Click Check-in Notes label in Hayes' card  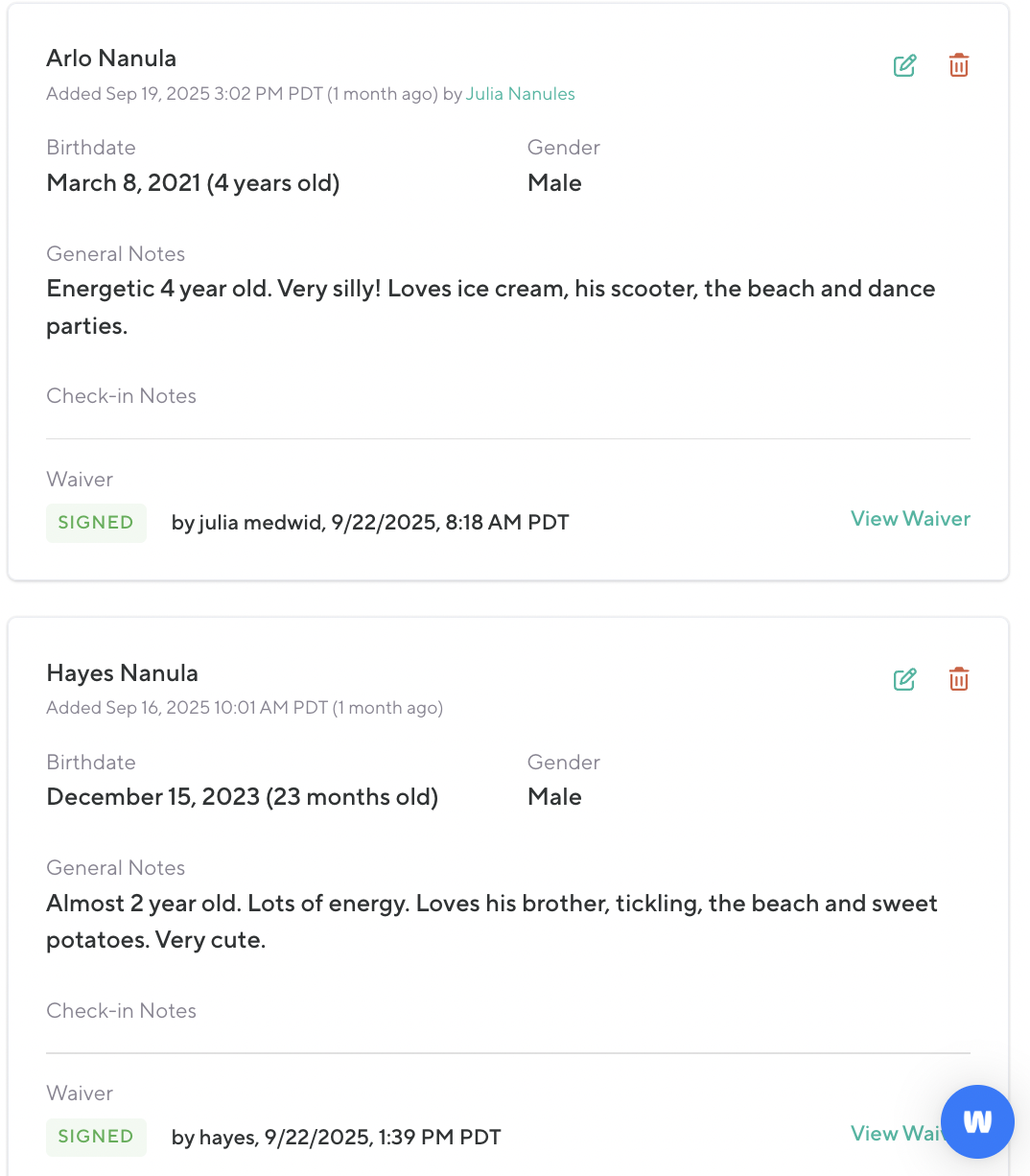pyautogui.click(x=121, y=1011)
